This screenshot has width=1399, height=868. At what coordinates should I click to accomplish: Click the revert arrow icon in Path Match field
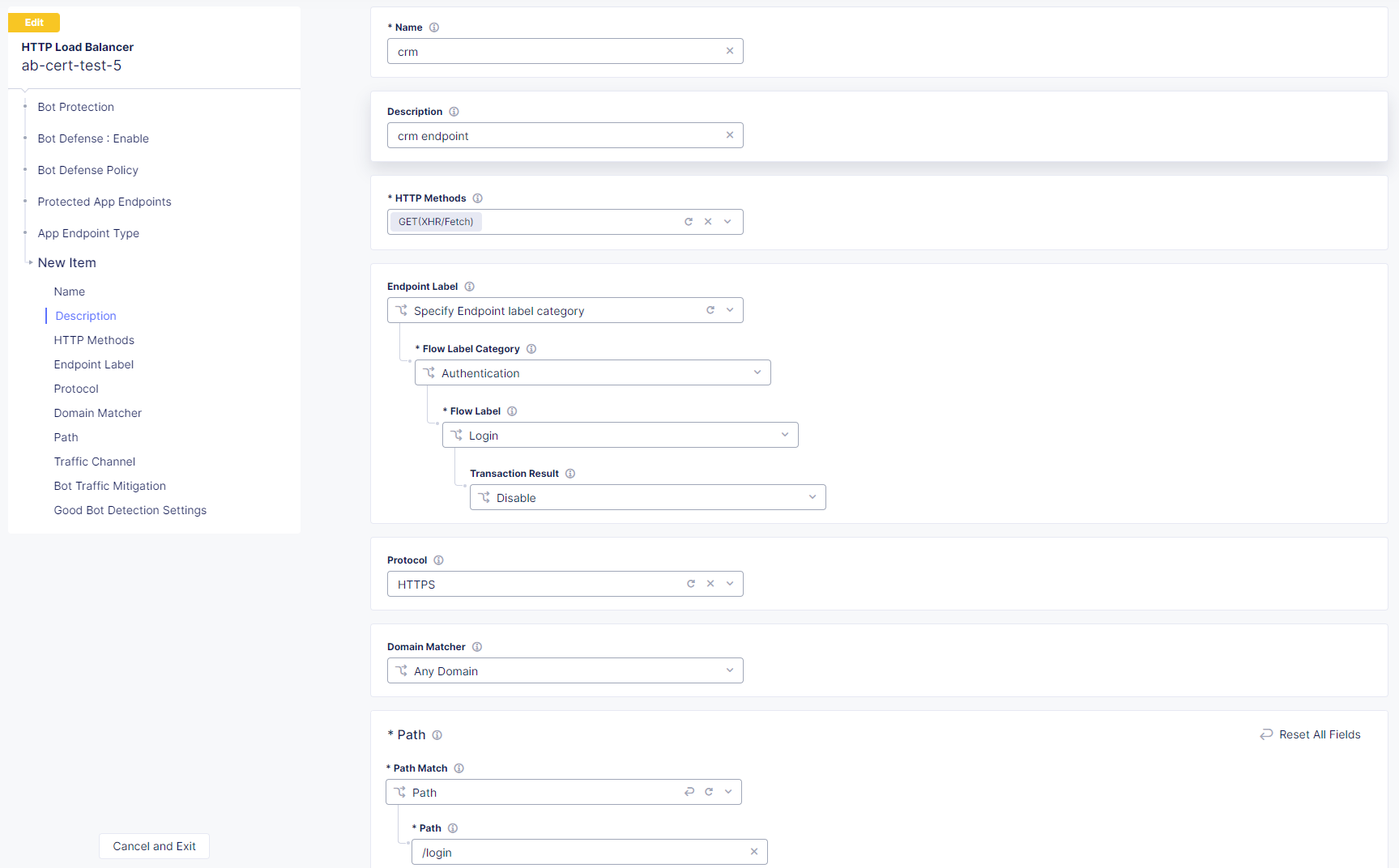pyautogui.click(x=689, y=791)
